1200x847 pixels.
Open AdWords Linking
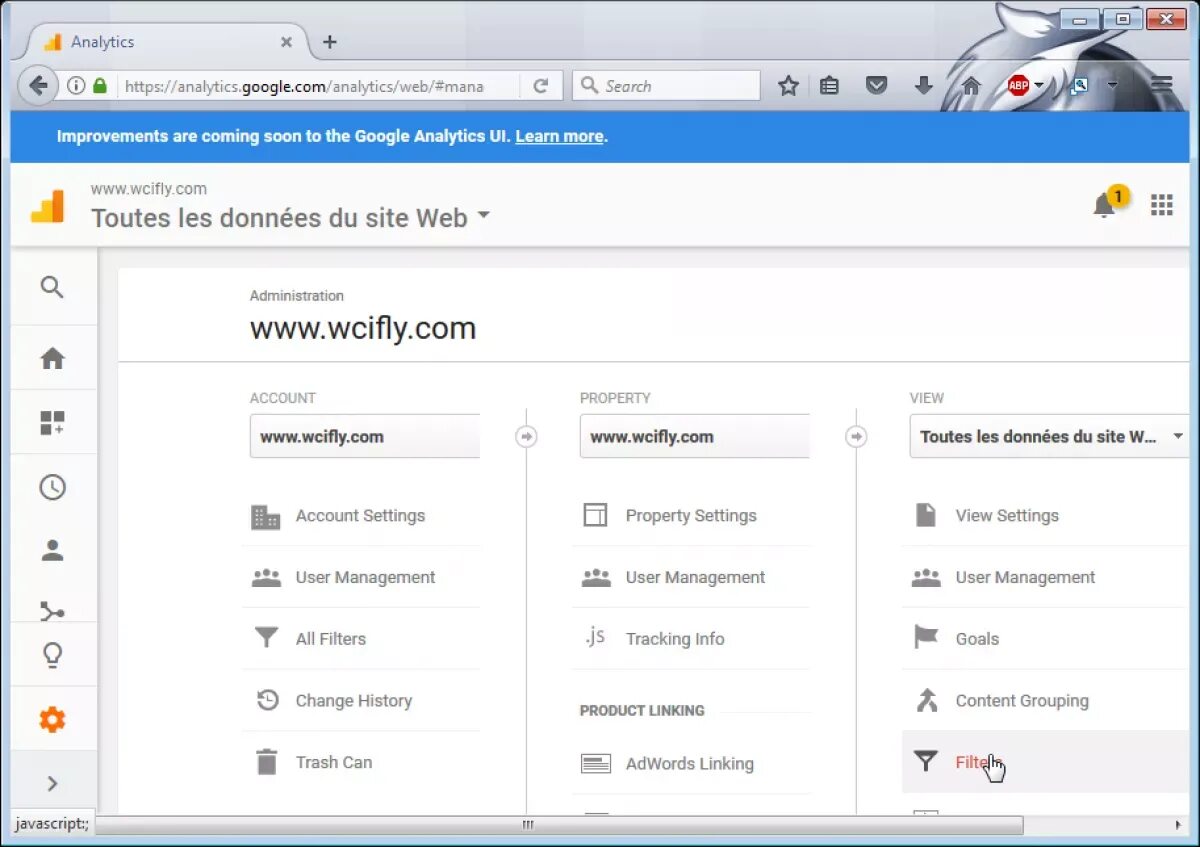pos(691,764)
